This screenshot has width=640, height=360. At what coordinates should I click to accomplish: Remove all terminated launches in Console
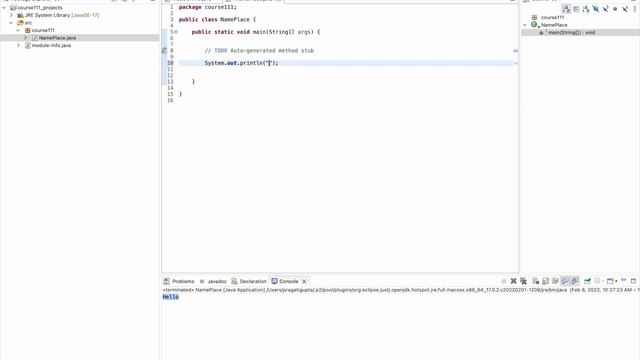pos(523,281)
